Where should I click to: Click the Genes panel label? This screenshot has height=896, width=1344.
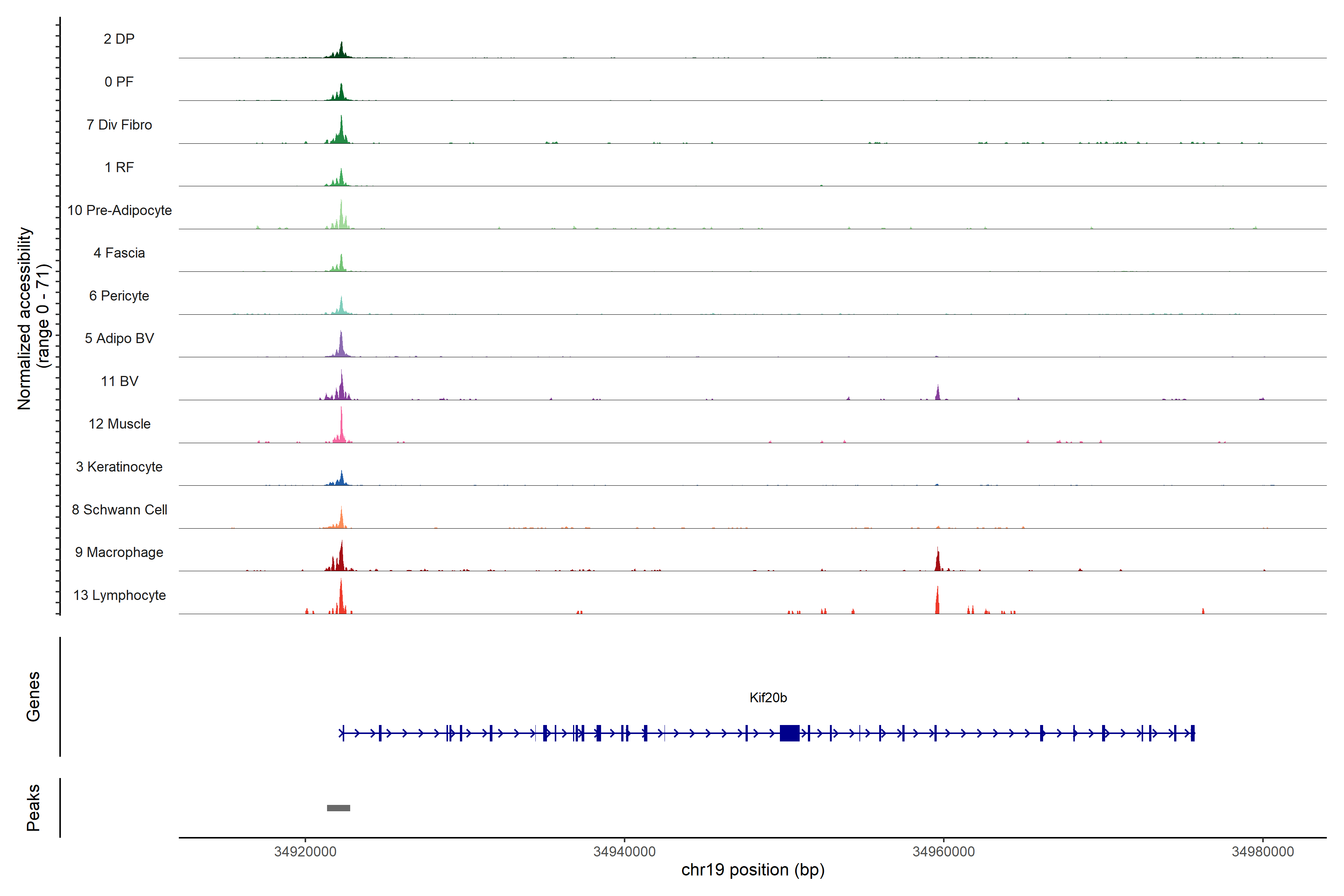click(x=33, y=696)
